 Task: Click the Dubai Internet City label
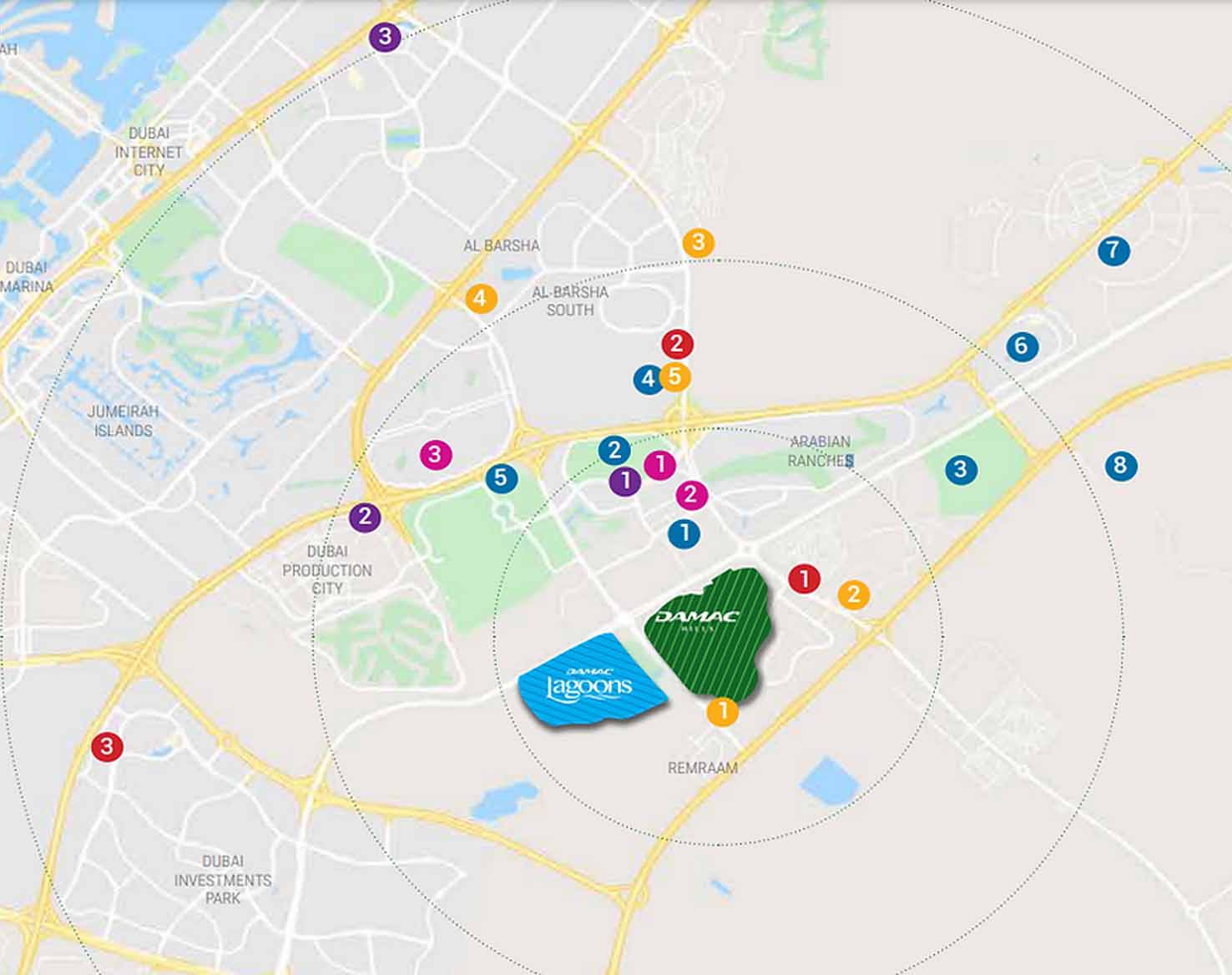(x=149, y=152)
